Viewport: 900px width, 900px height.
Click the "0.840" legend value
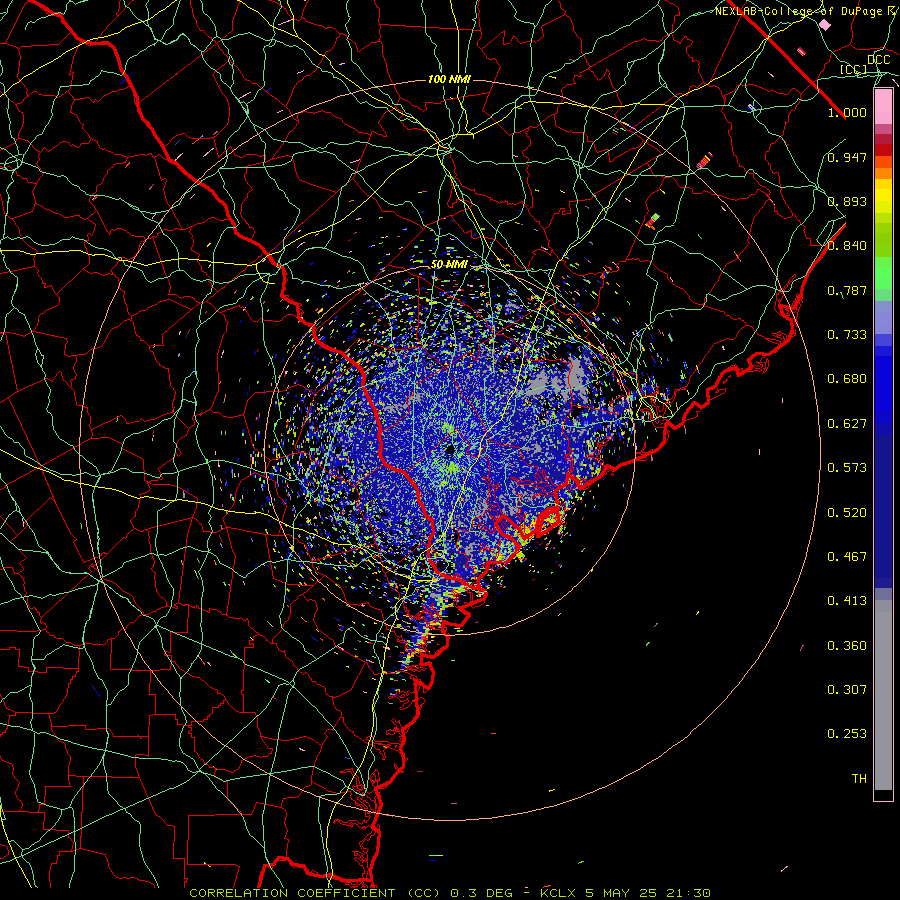(x=847, y=246)
